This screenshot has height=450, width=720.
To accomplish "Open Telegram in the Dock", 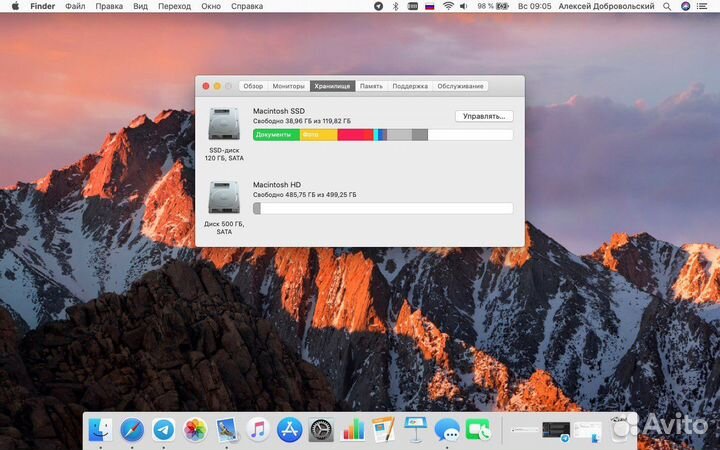I will (x=163, y=430).
